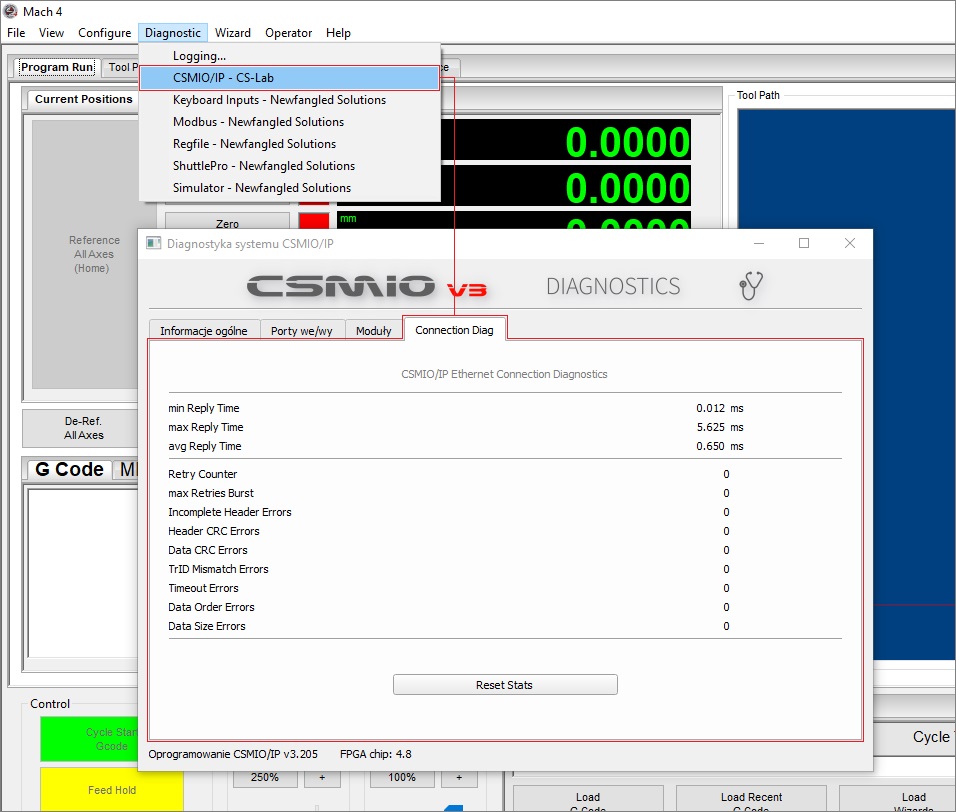Screen dimensions: 956x812
Task: Choose Logging... from the Diagnostic menu
Action: coord(290,56)
